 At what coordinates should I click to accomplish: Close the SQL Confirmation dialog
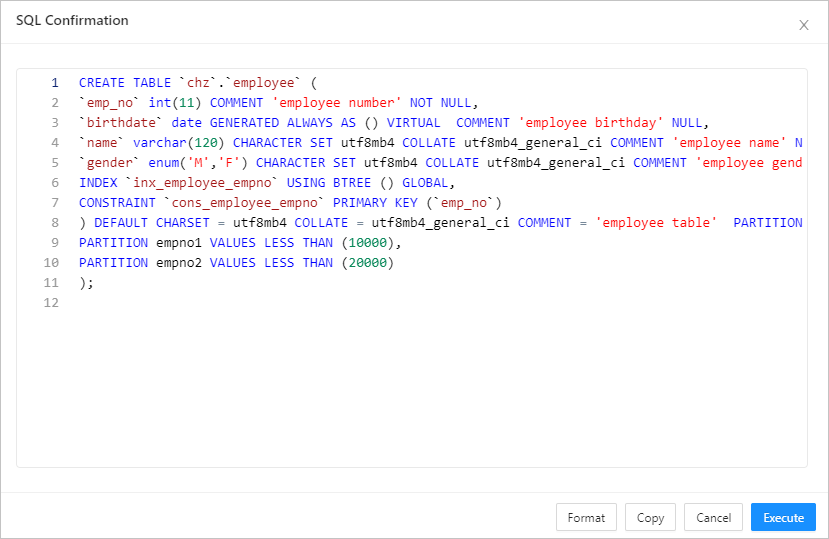pyautogui.click(x=803, y=25)
